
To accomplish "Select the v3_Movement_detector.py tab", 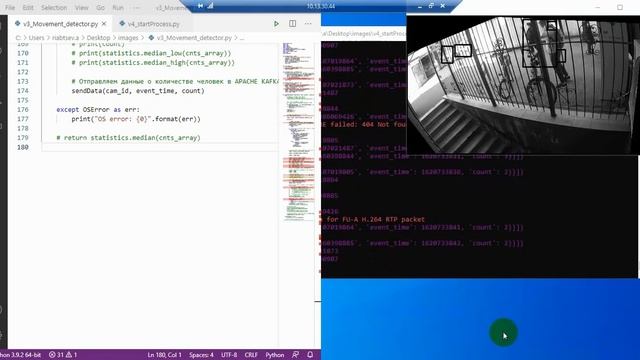I will pos(60,24).
